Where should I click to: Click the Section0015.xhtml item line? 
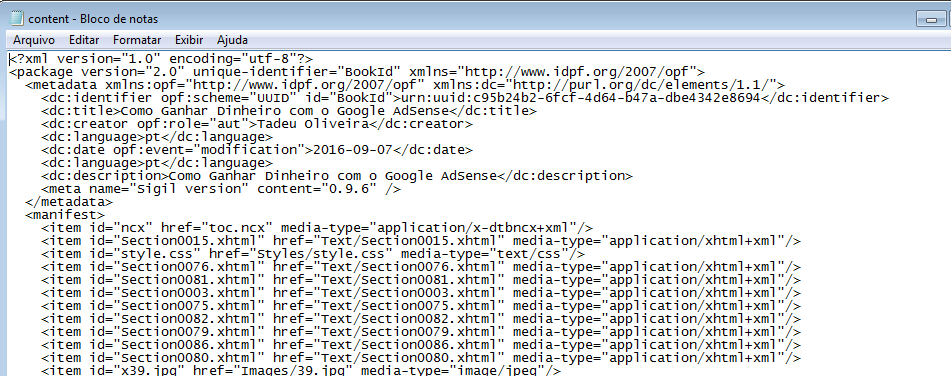[x=421, y=241]
